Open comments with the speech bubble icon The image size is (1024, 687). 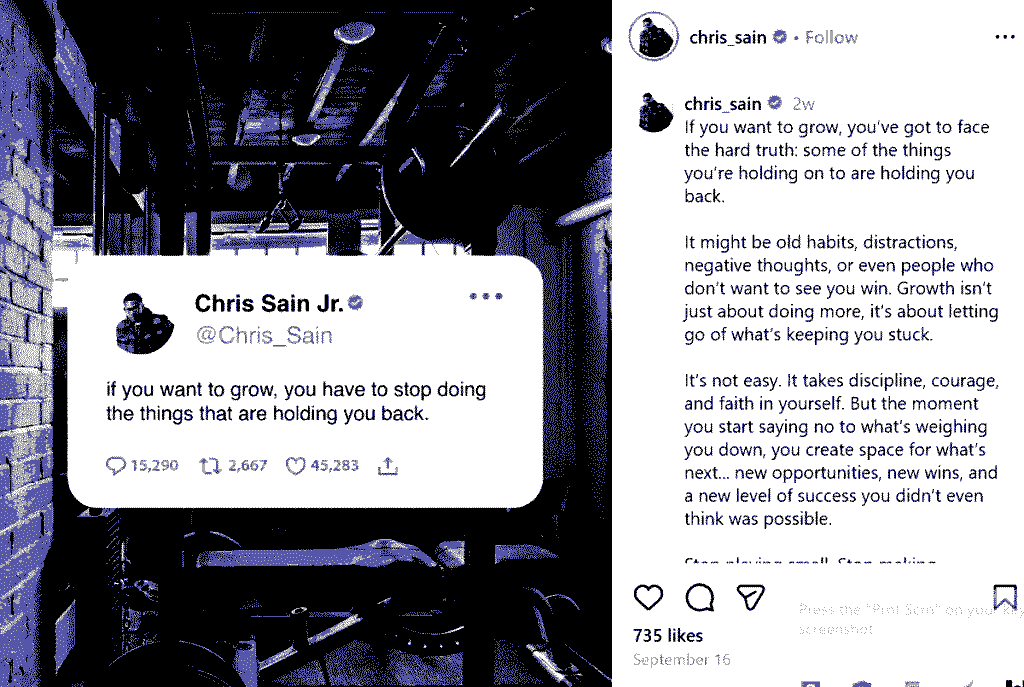(x=699, y=598)
